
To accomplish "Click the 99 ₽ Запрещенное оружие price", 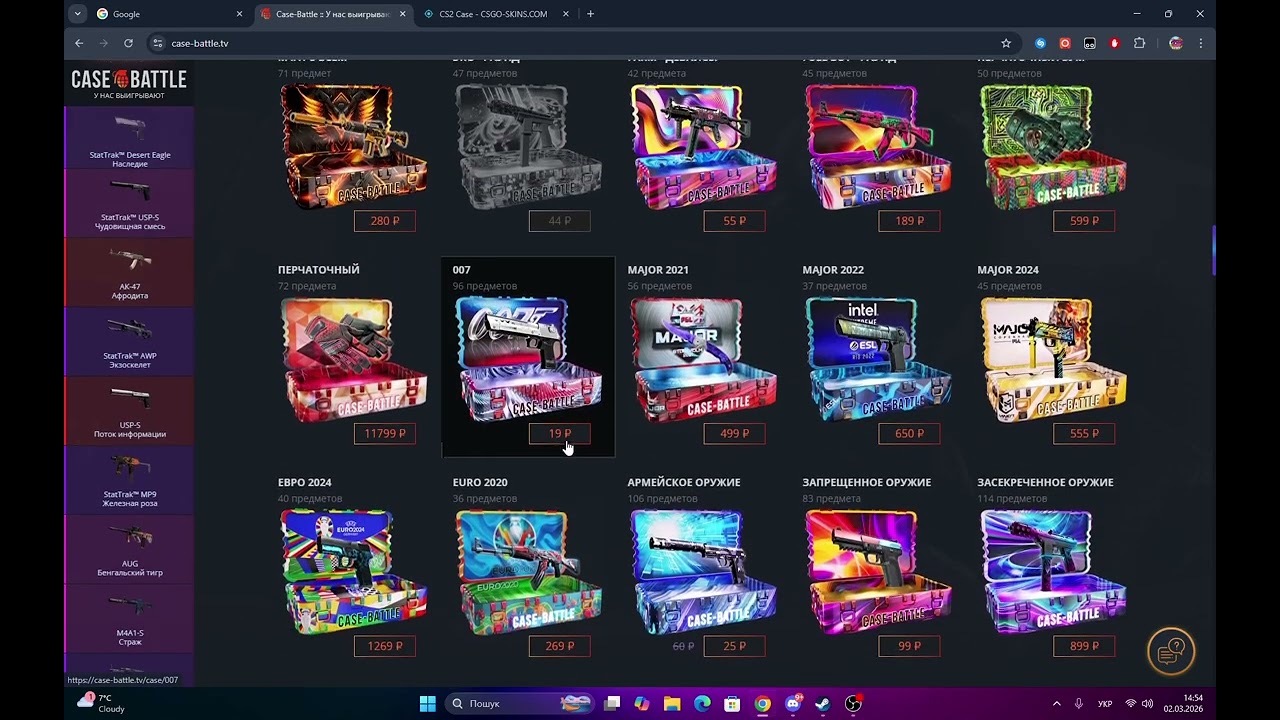I will [909, 646].
